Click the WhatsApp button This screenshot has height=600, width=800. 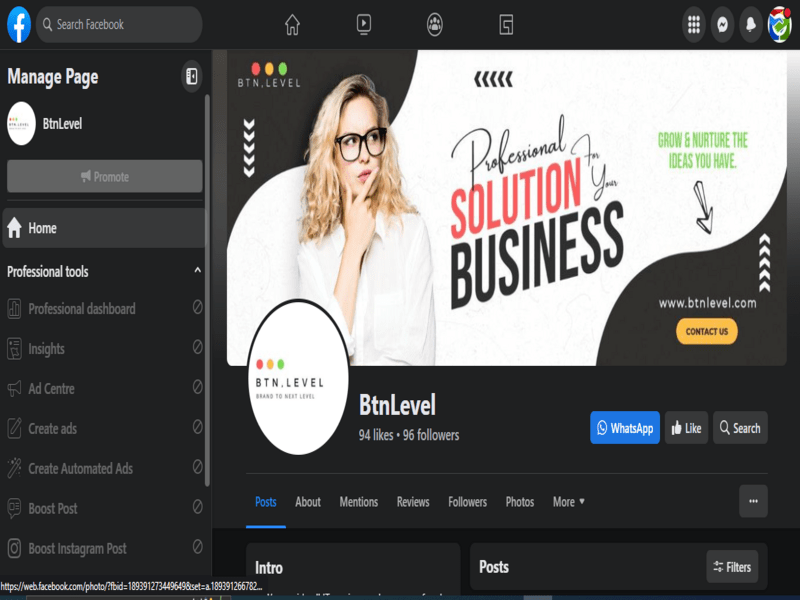point(625,428)
